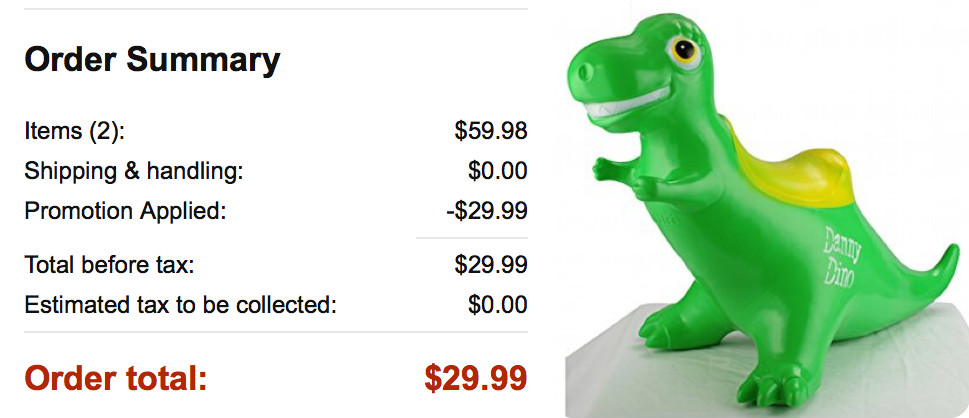Click the Promotion Applied label

(126, 211)
